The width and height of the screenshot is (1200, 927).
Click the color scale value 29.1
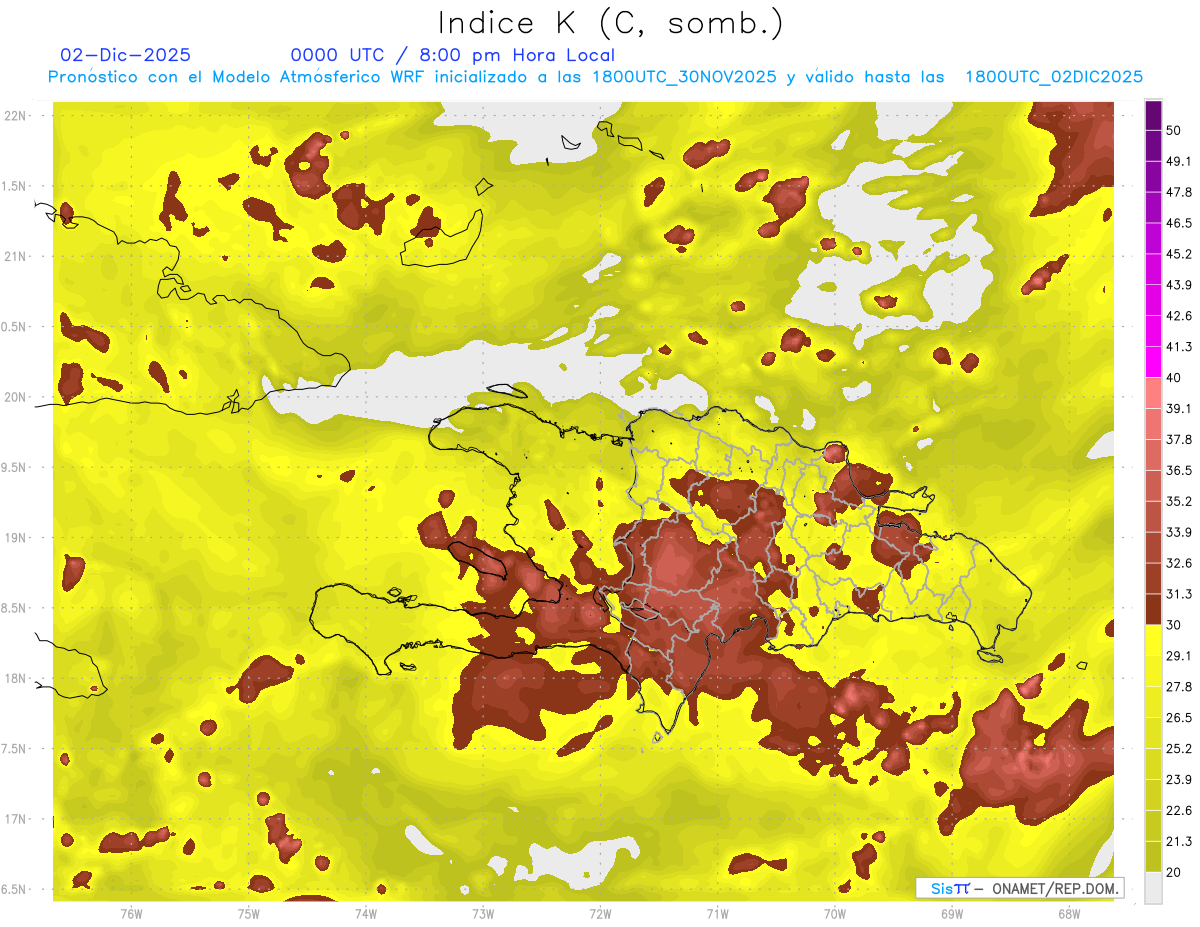point(1178,656)
